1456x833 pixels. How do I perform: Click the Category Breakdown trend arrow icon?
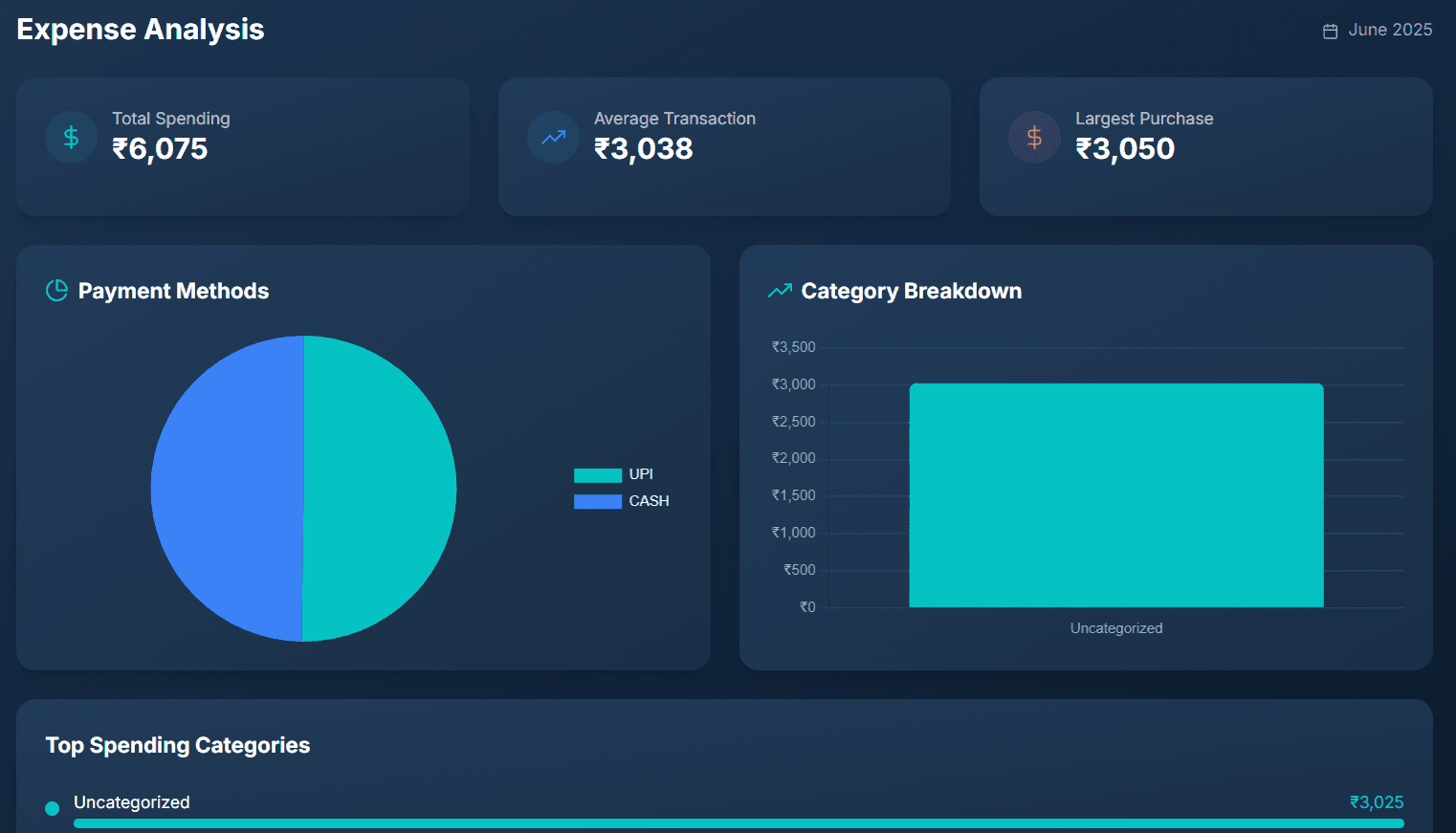(x=780, y=290)
